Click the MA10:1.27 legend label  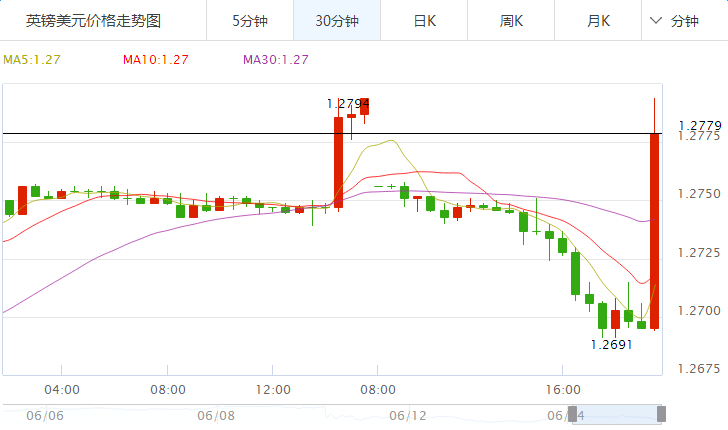pos(156,60)
